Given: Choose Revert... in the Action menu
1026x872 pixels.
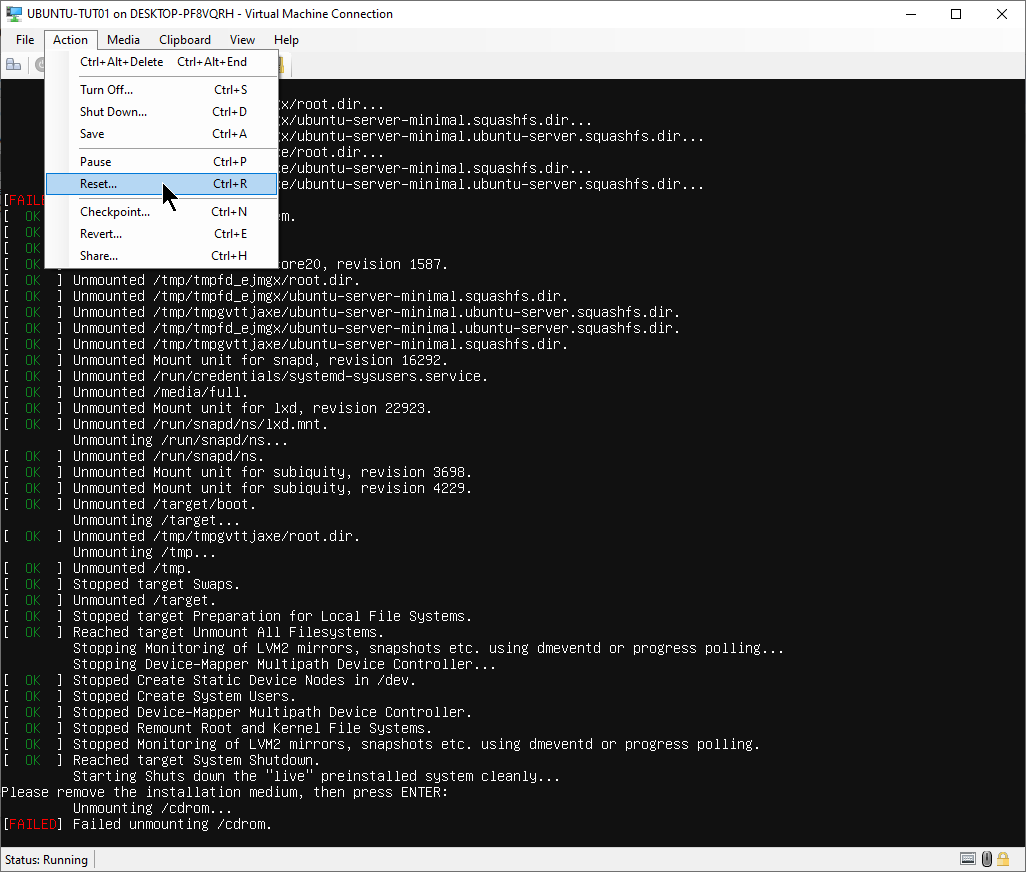Looking at the screenshot, I should coord(162,234).
